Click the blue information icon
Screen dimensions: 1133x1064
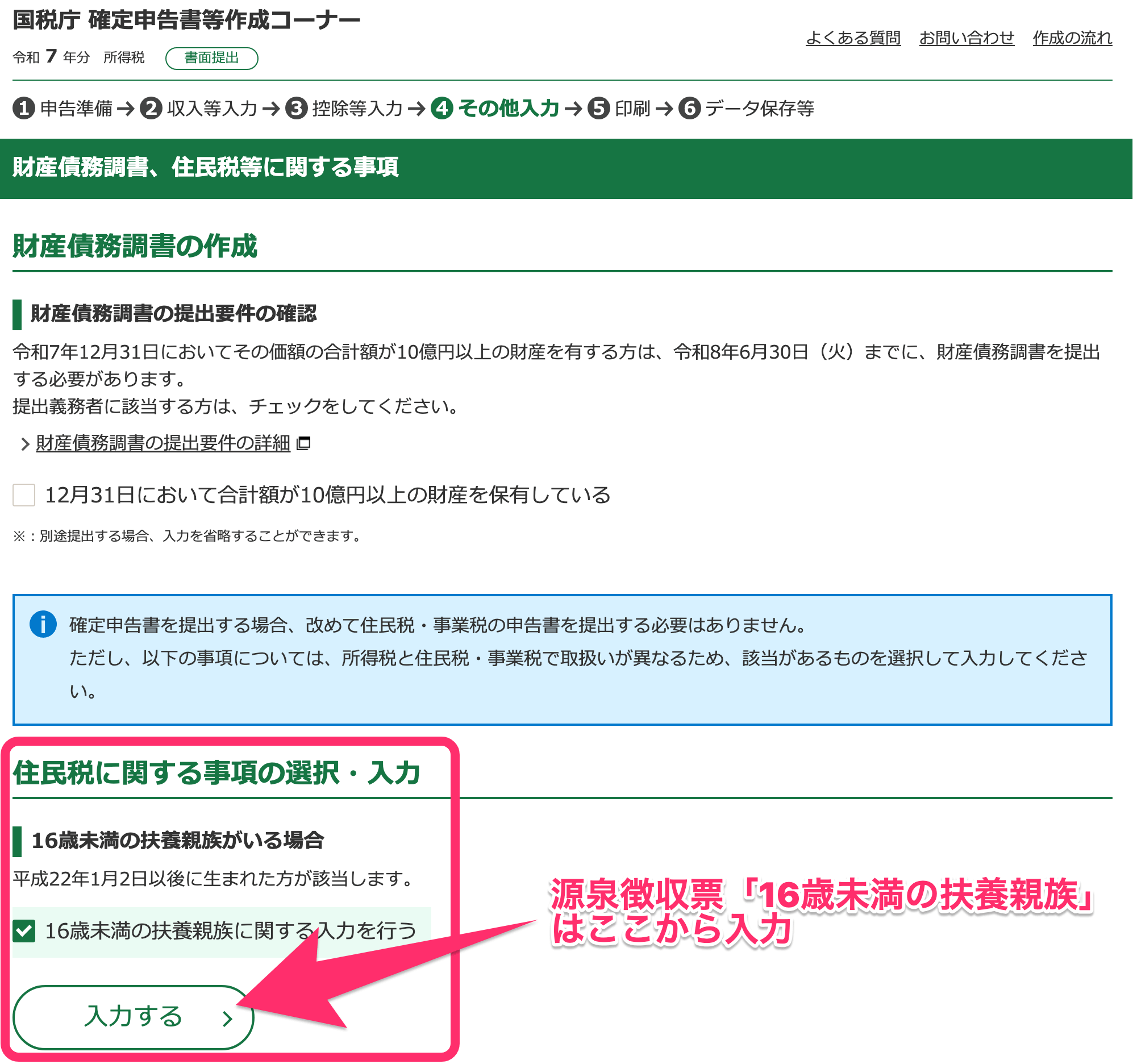[x=43, y=625]
